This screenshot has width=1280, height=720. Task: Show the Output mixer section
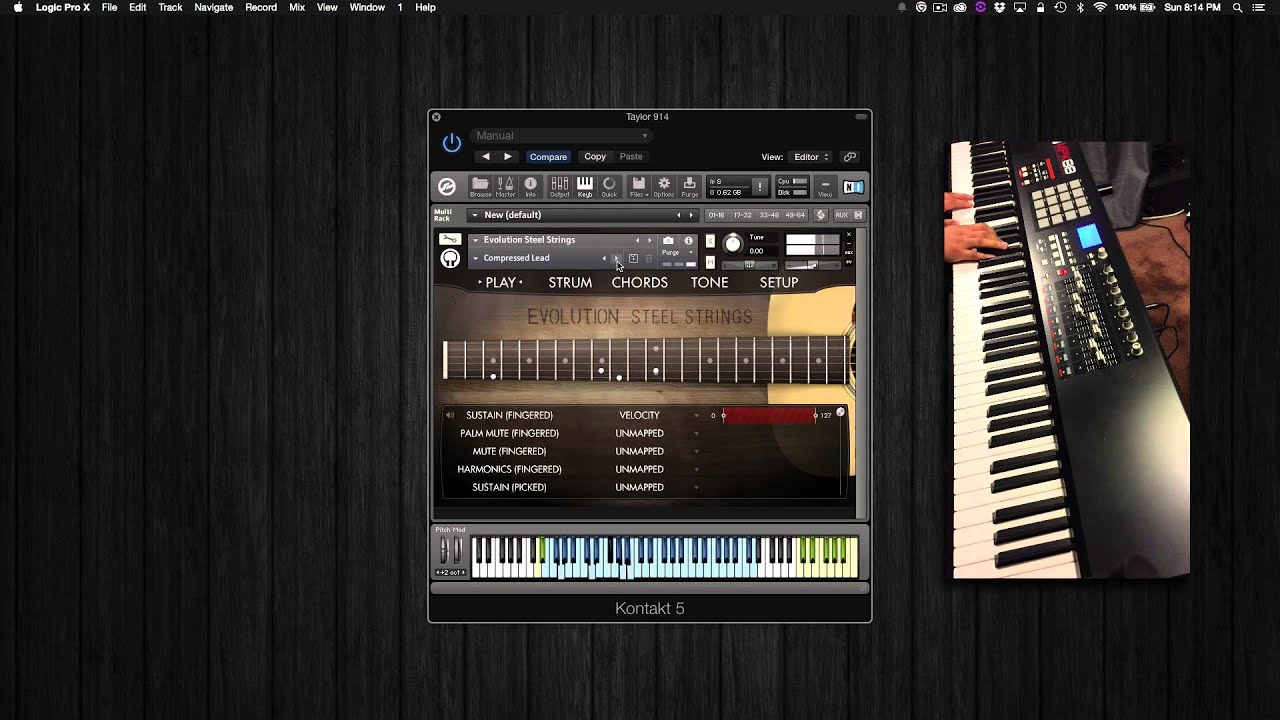point(559,187)
